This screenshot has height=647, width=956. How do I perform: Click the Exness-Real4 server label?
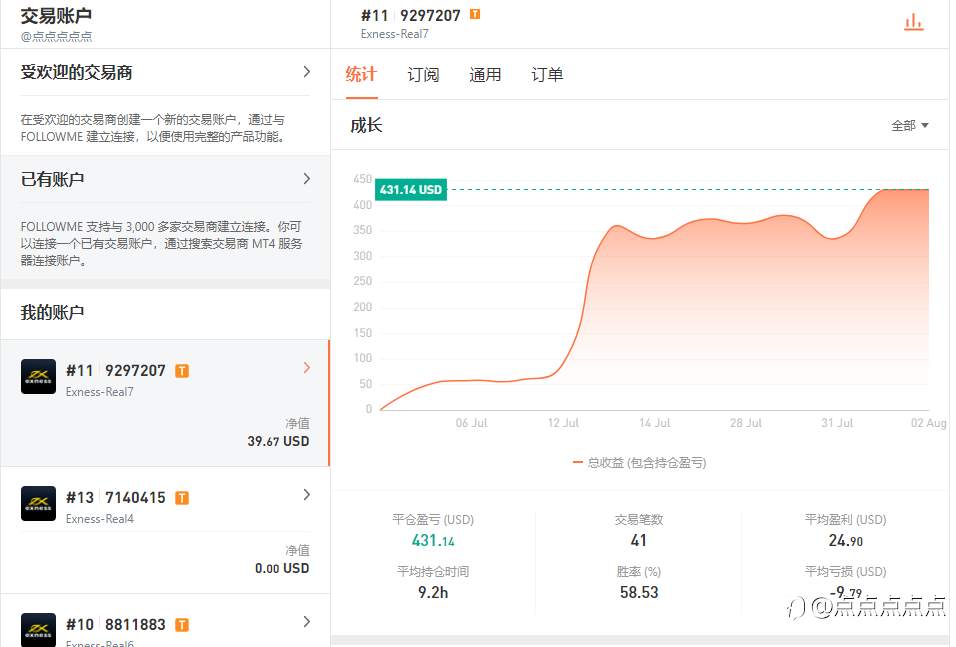(99, 519)
